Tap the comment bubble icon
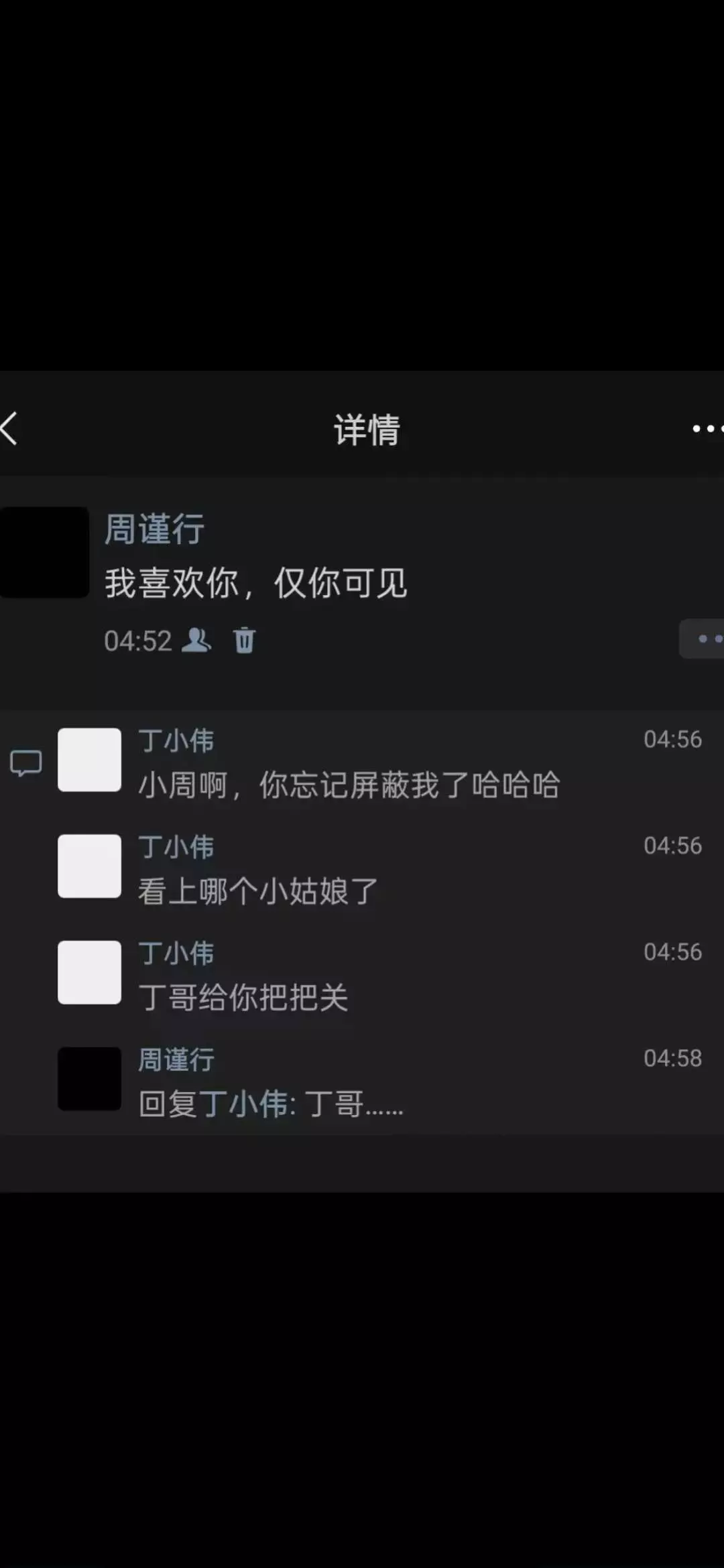Viewport: 724px width, 1568px height. coord(26,763)
